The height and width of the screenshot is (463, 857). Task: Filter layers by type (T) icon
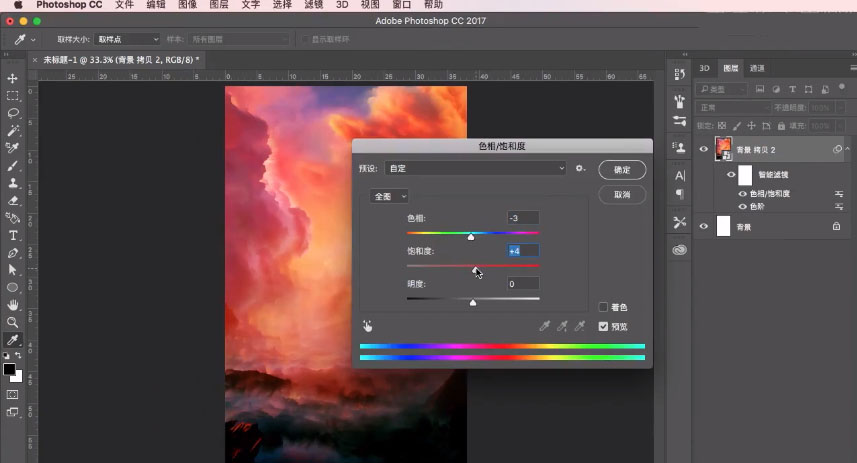pyautogui.click(x=792, y=89)
